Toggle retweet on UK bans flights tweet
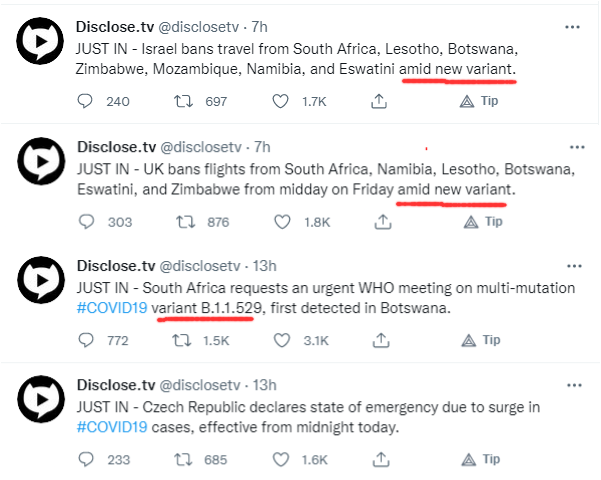This screenshot has height=480, width=601. click(186, 222)
